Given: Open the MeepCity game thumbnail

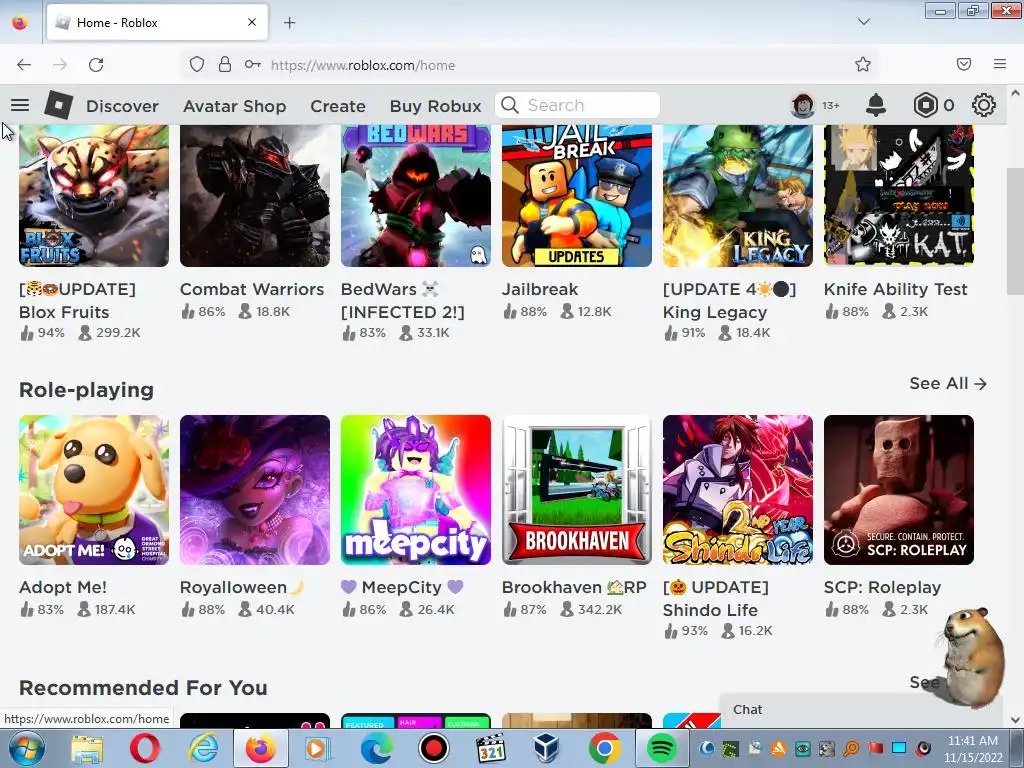Looking at the screenshot, I should click(x=416, y=490).
